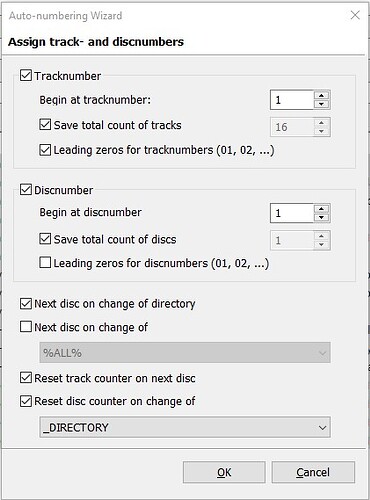Increase the begin at tracknumber value
Image resolution: width=370 pixels, height=500 pixels.
321,95
